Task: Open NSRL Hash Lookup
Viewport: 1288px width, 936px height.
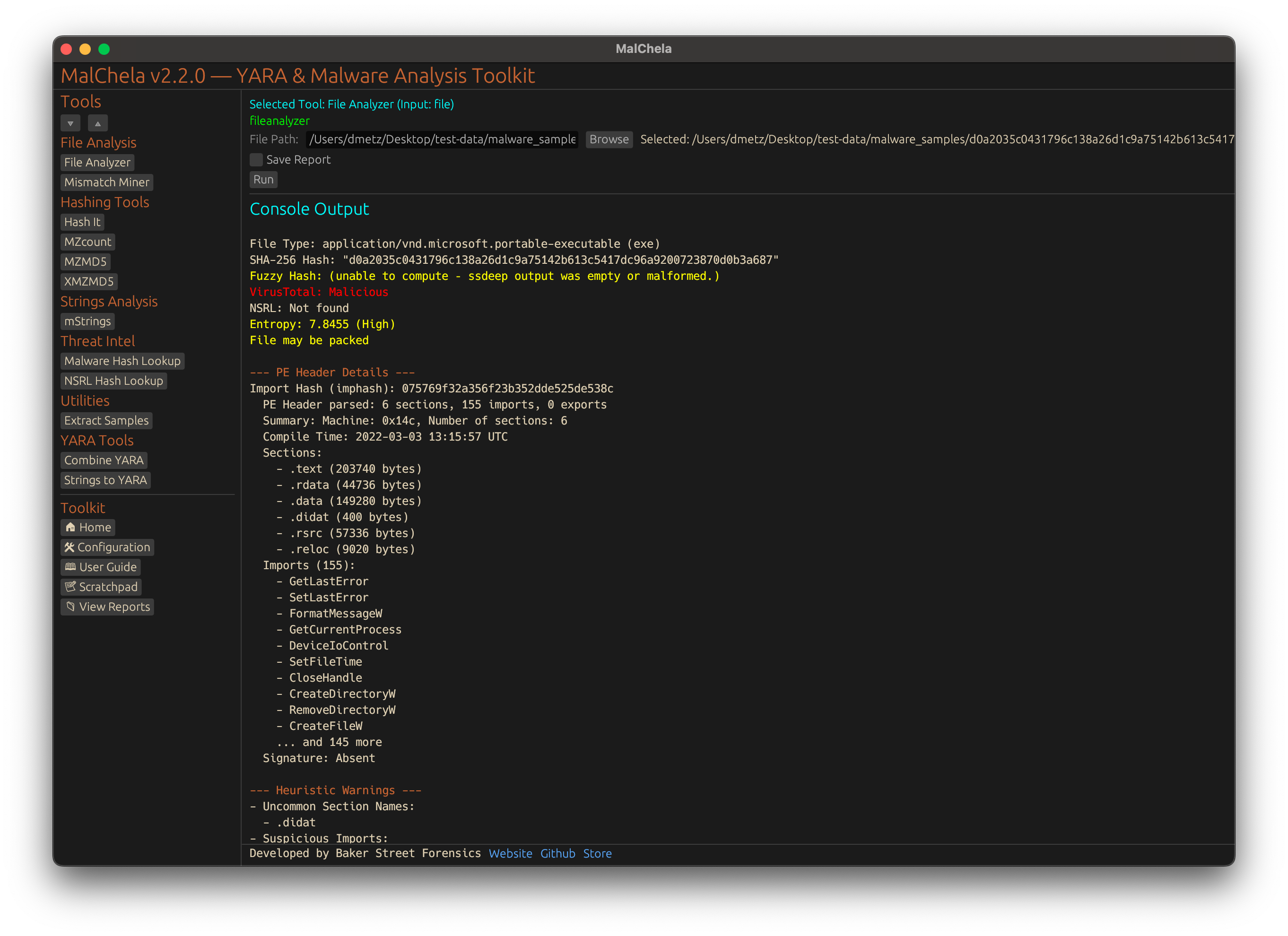Action: click(x=113, y=381)
